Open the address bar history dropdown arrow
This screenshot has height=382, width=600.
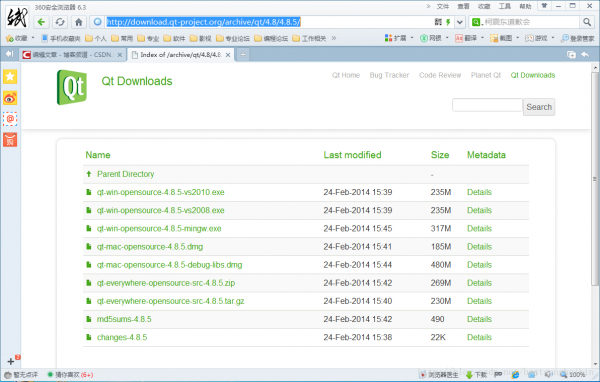click(x=460, y=22)
